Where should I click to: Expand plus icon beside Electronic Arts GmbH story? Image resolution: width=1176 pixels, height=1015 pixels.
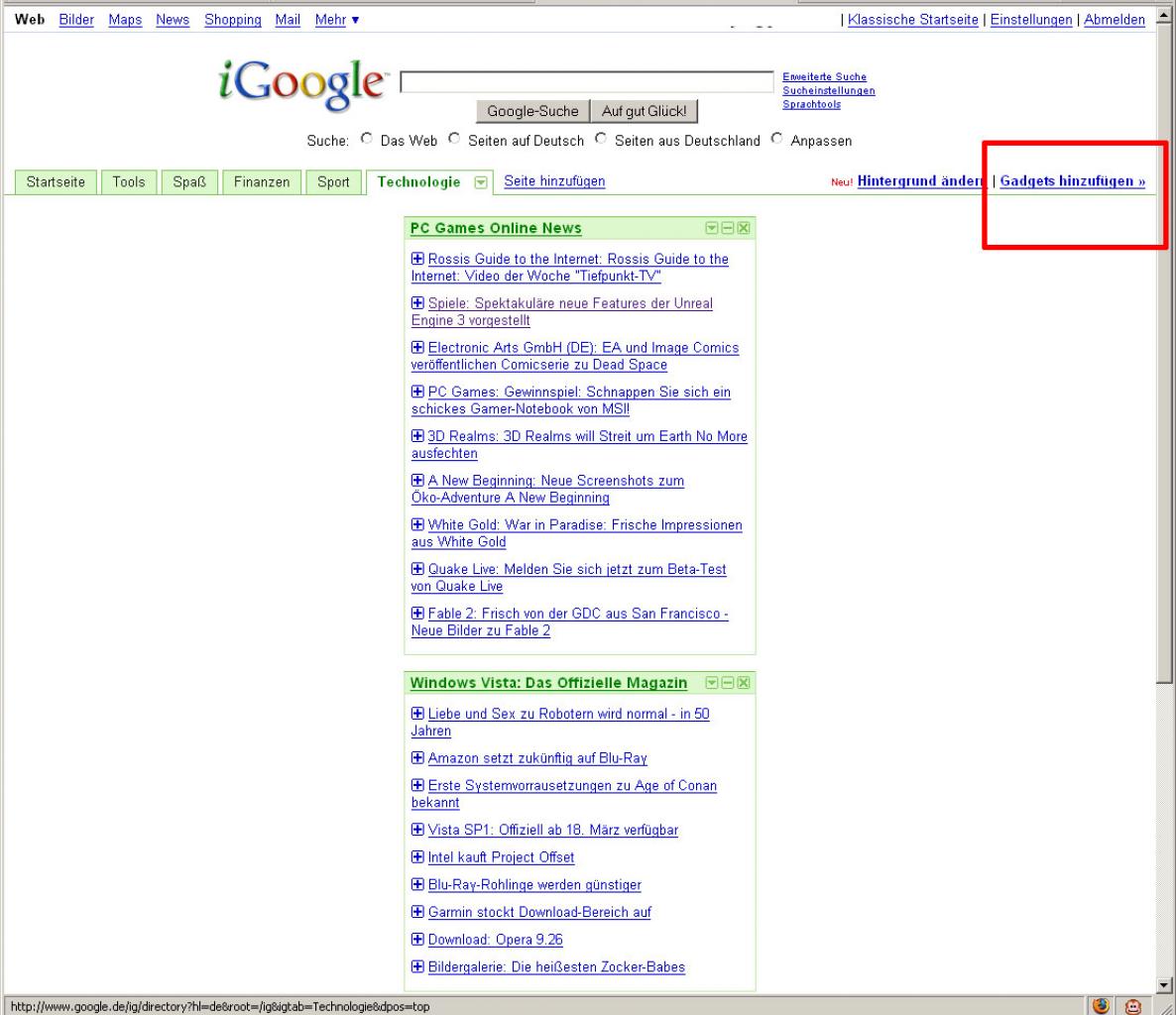tap(417, 347)
